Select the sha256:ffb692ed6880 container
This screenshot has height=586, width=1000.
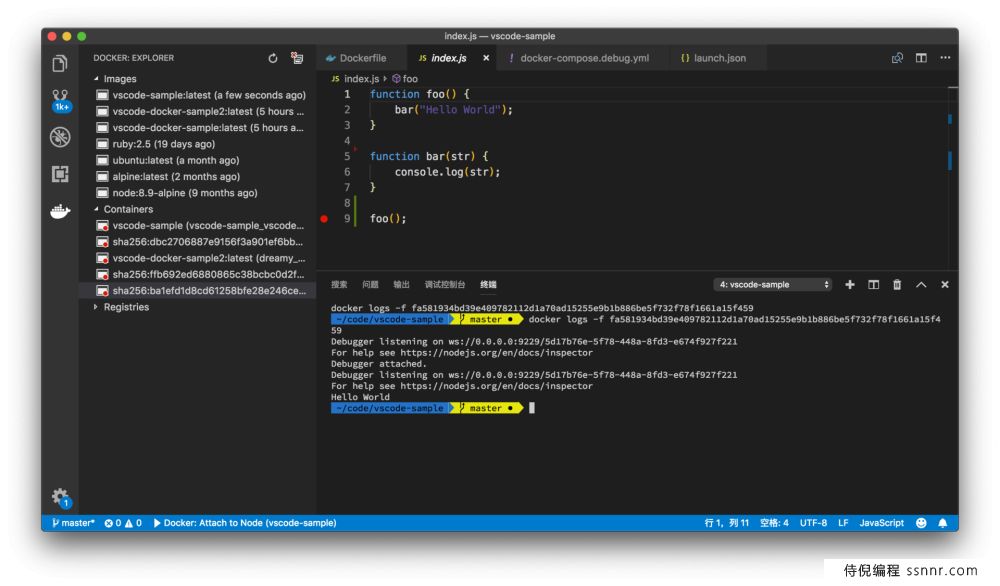click(x=198, y=274)
